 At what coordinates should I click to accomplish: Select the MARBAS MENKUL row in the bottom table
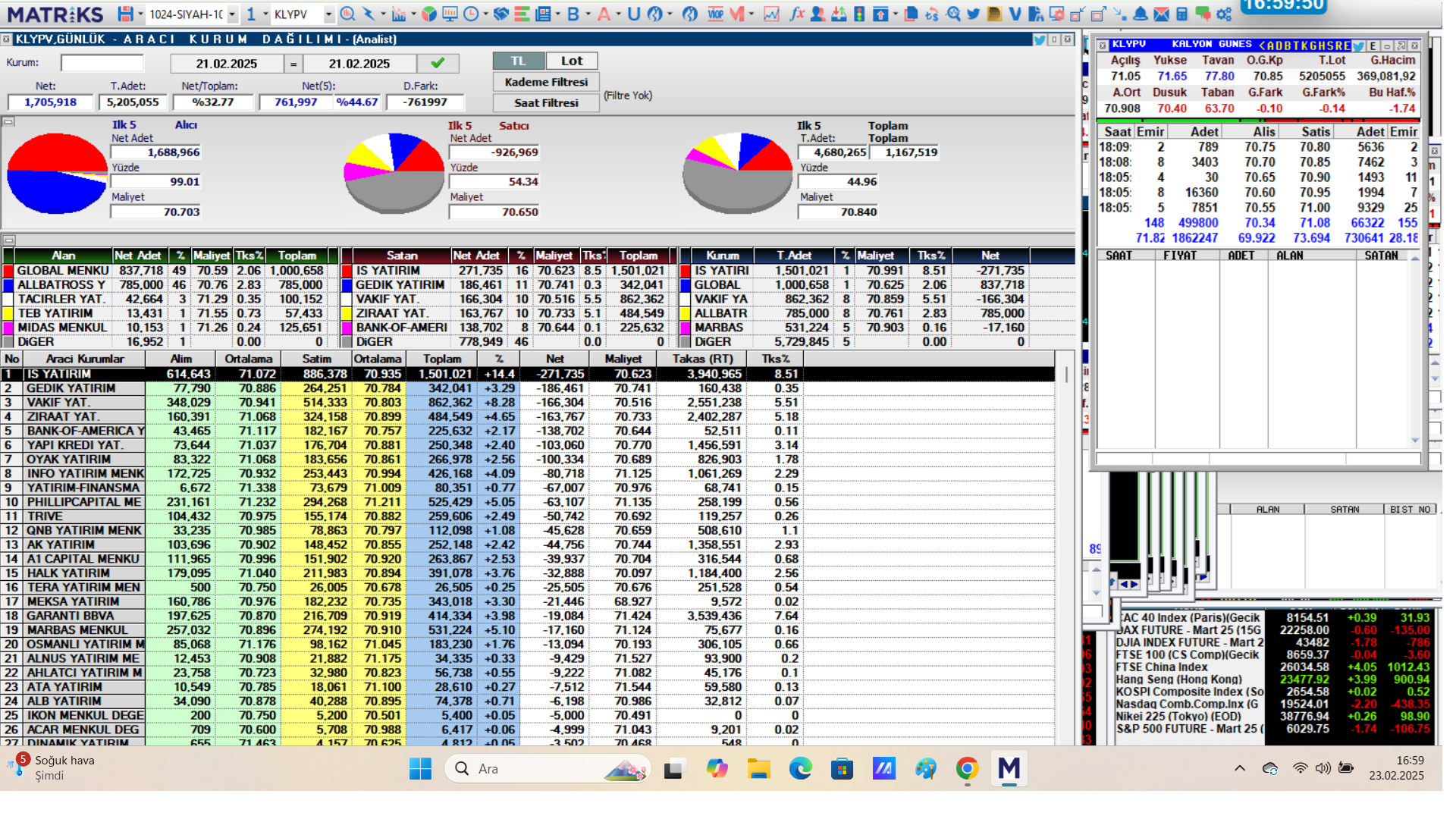527,630
